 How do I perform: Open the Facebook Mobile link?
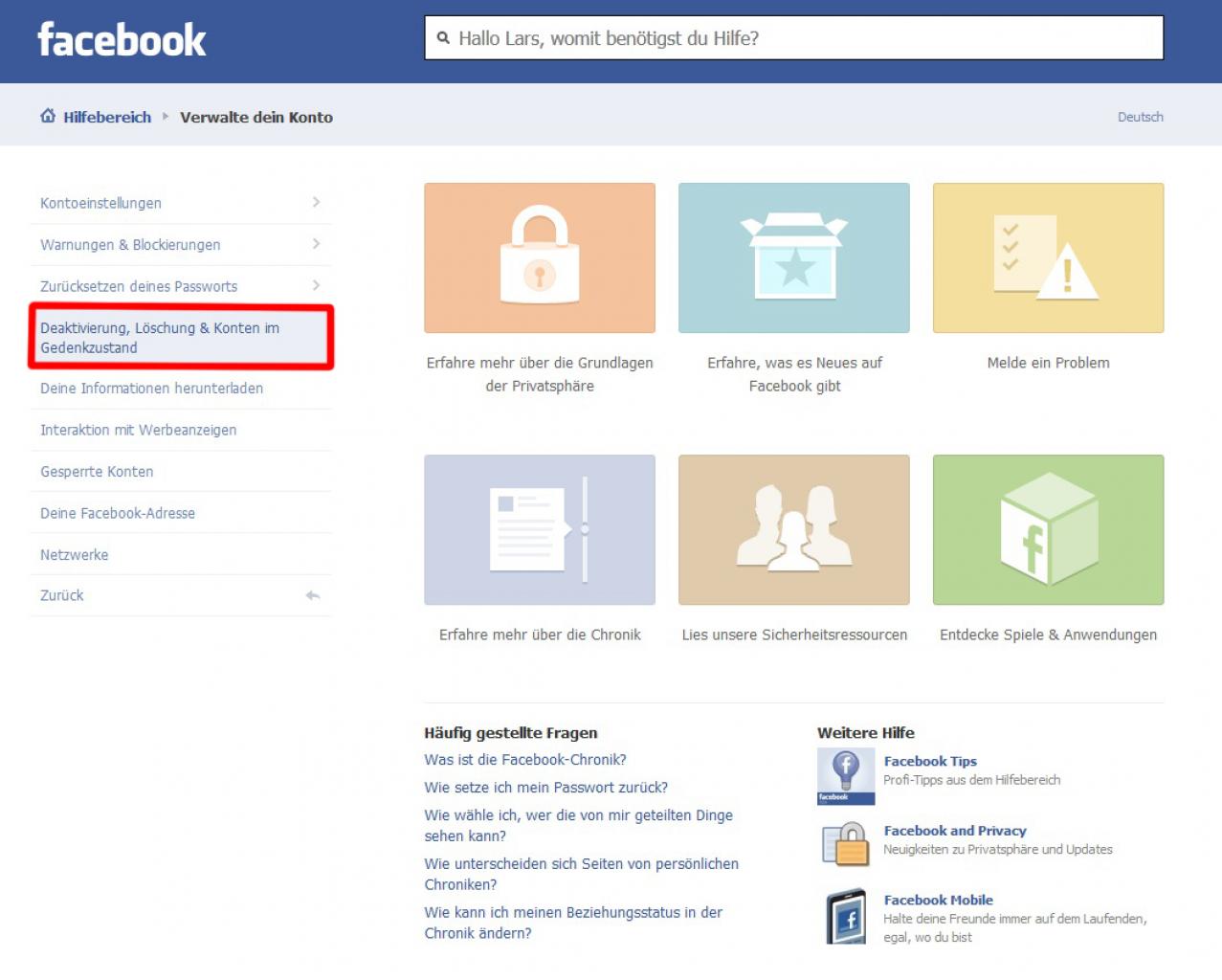click(x=939, y=901)
